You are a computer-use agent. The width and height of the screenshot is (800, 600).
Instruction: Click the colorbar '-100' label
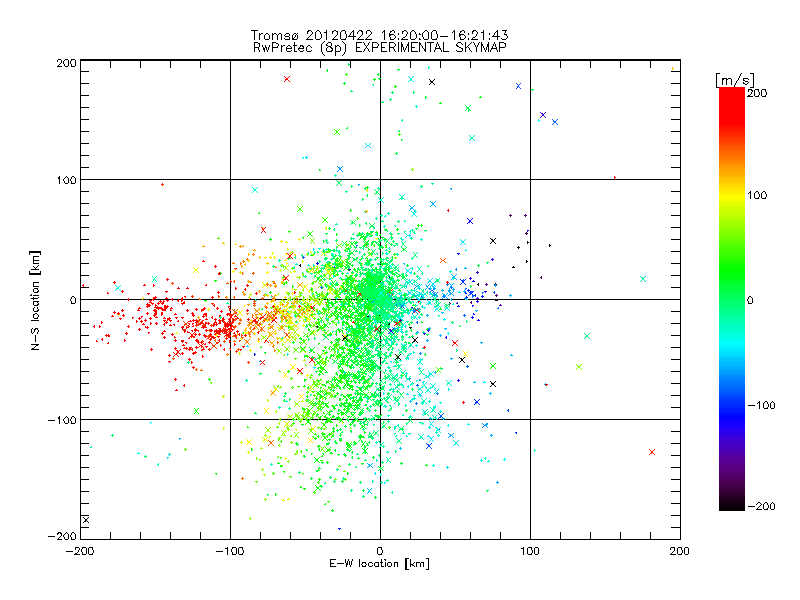(761, 405)
